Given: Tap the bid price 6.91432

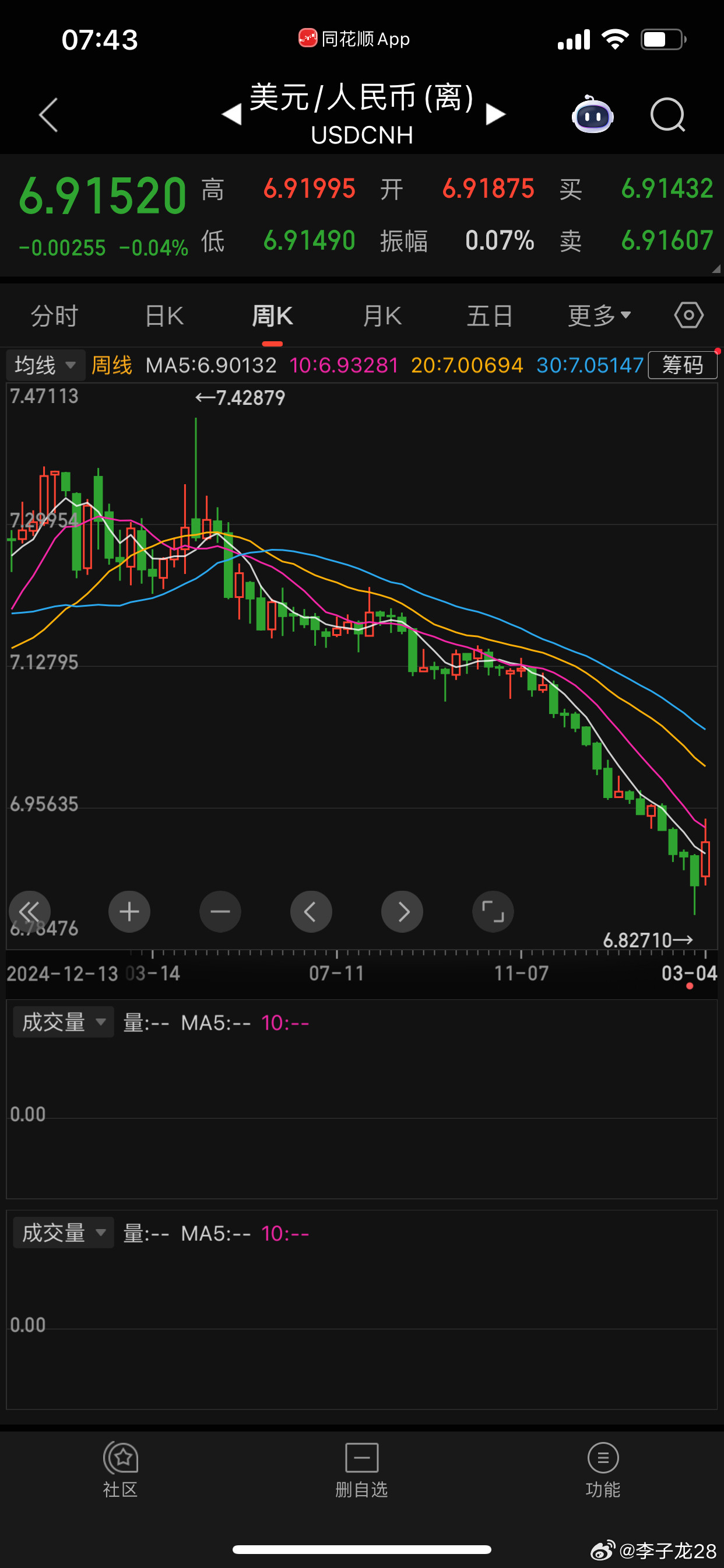Looking at the screenshot, I should click(x=667, y=188).
